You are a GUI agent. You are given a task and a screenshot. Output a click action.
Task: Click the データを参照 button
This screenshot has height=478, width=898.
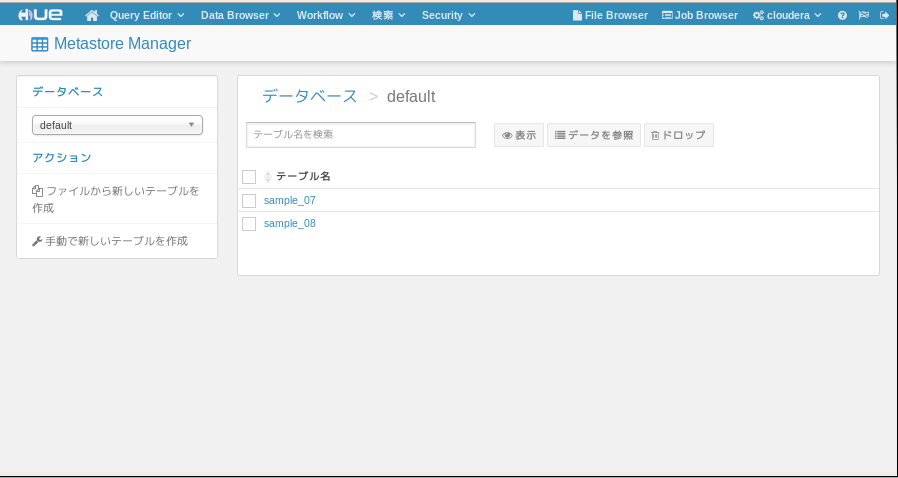point(594,135)
